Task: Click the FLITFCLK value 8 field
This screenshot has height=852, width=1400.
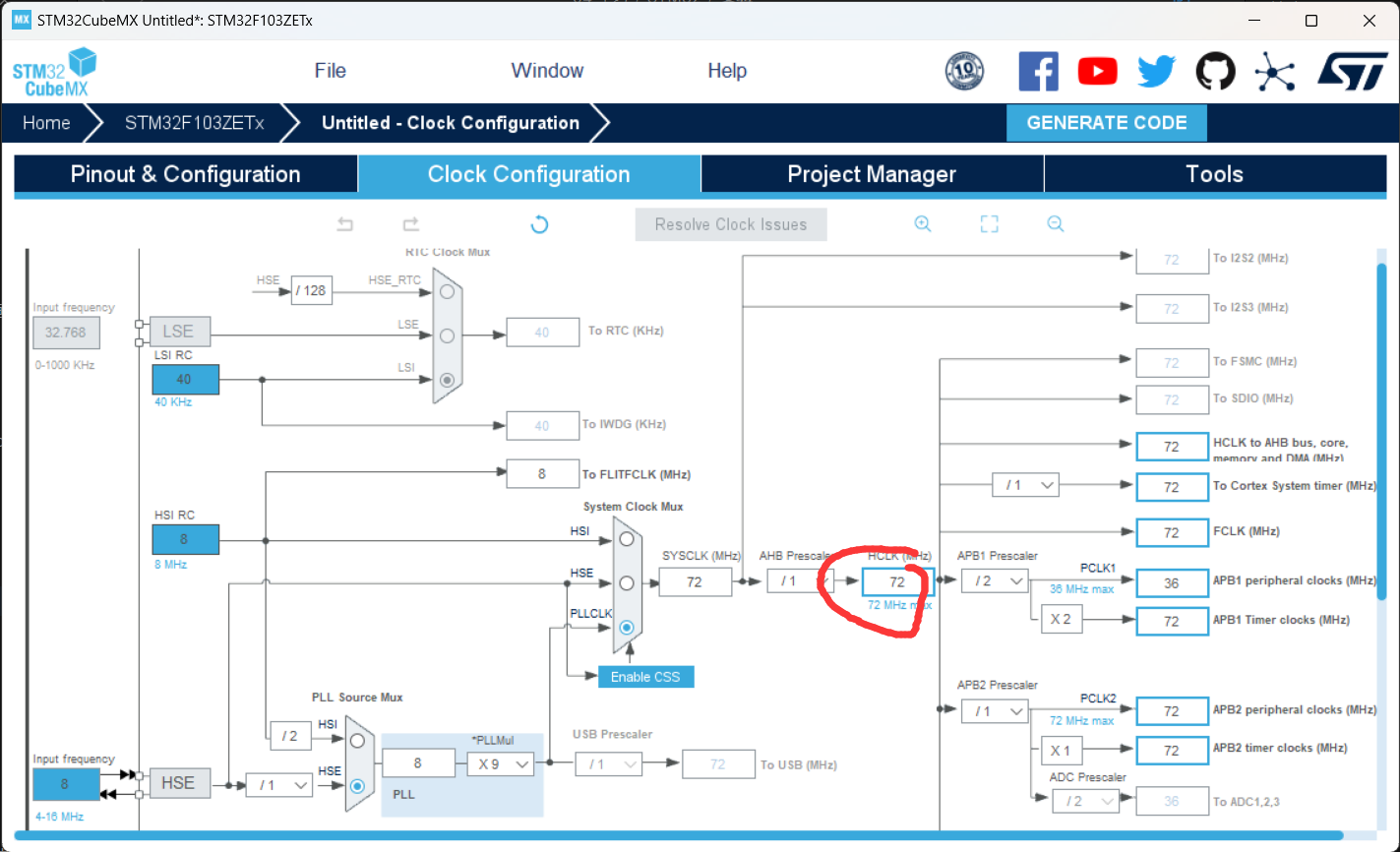Action: pyautogui.click(x=542, y=473)
